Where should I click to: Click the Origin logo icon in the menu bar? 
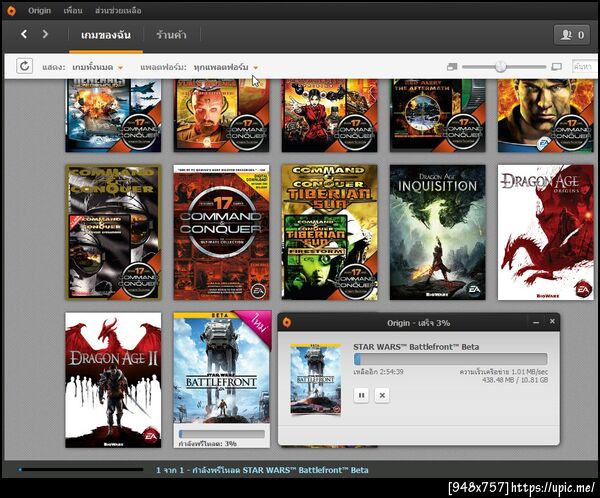tap(11, 10)
